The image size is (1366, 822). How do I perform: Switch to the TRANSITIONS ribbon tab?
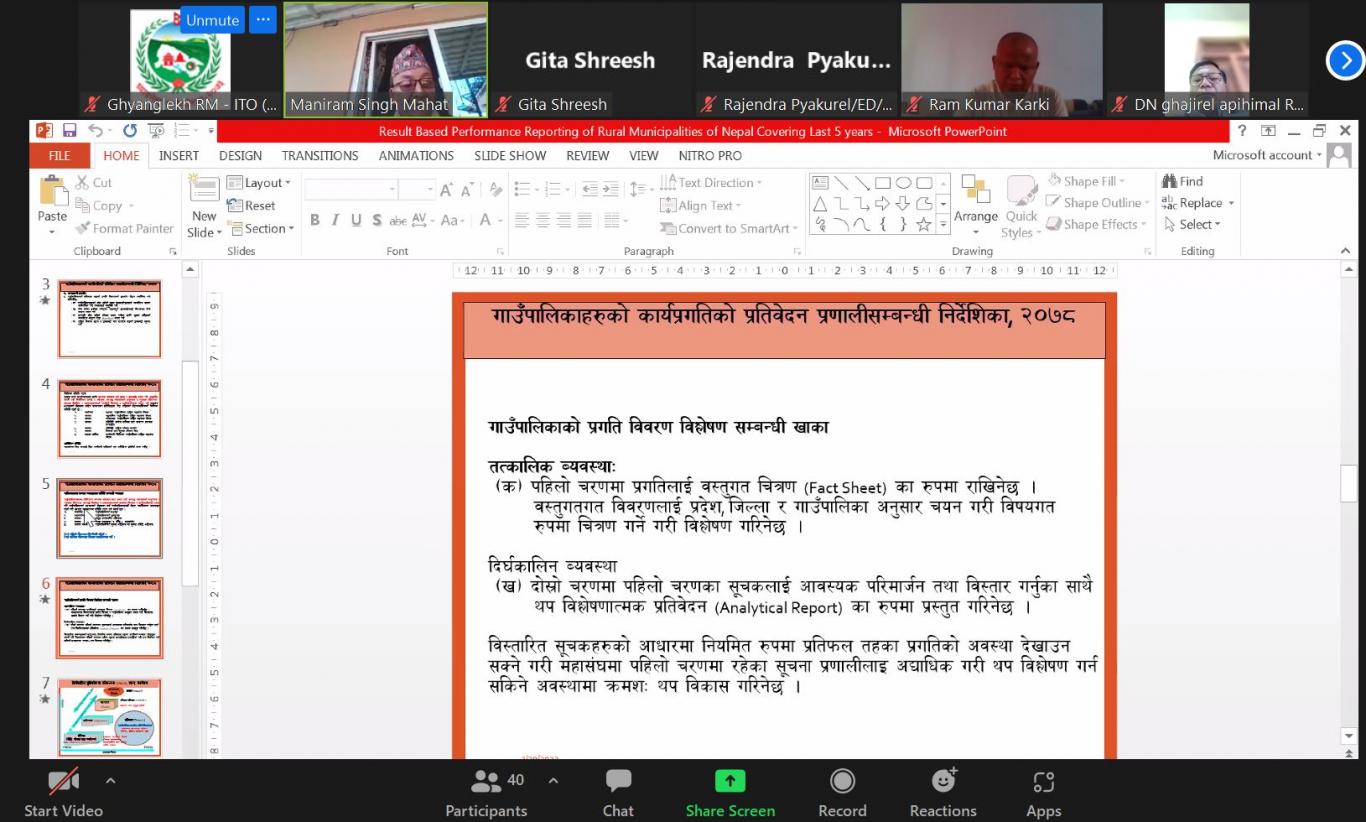tap(320, 156)
